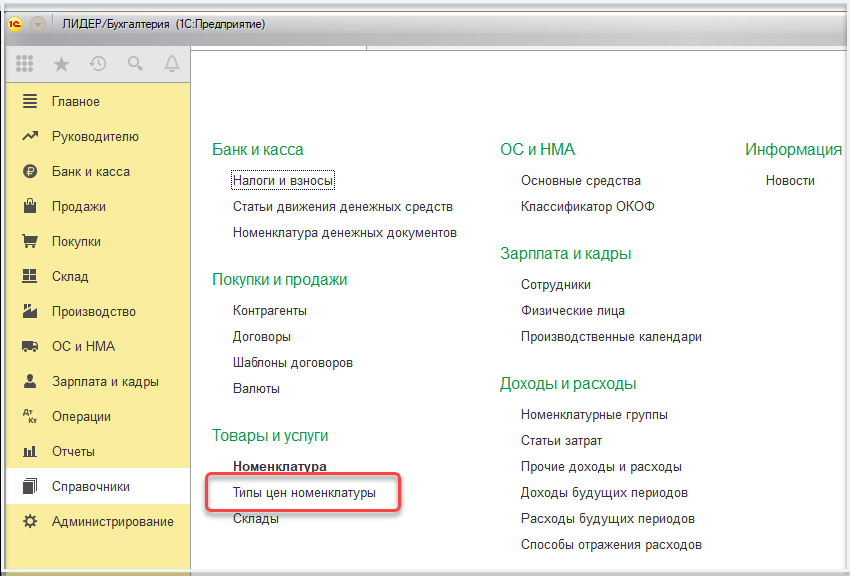Click the 1C logo icon in title bar
This screenshot has width=850, height=576.
15,24
